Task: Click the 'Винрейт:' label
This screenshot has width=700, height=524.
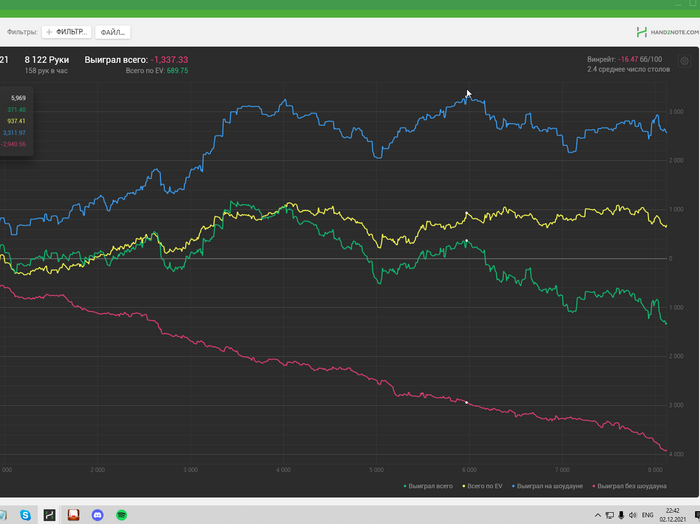Action: tap(601, 59)
